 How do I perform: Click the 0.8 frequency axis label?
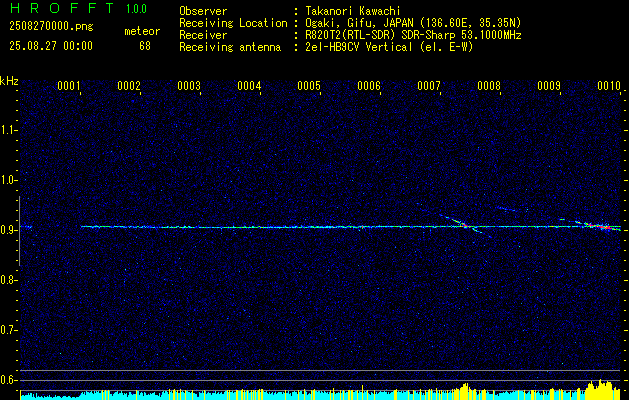coord(8,280)
